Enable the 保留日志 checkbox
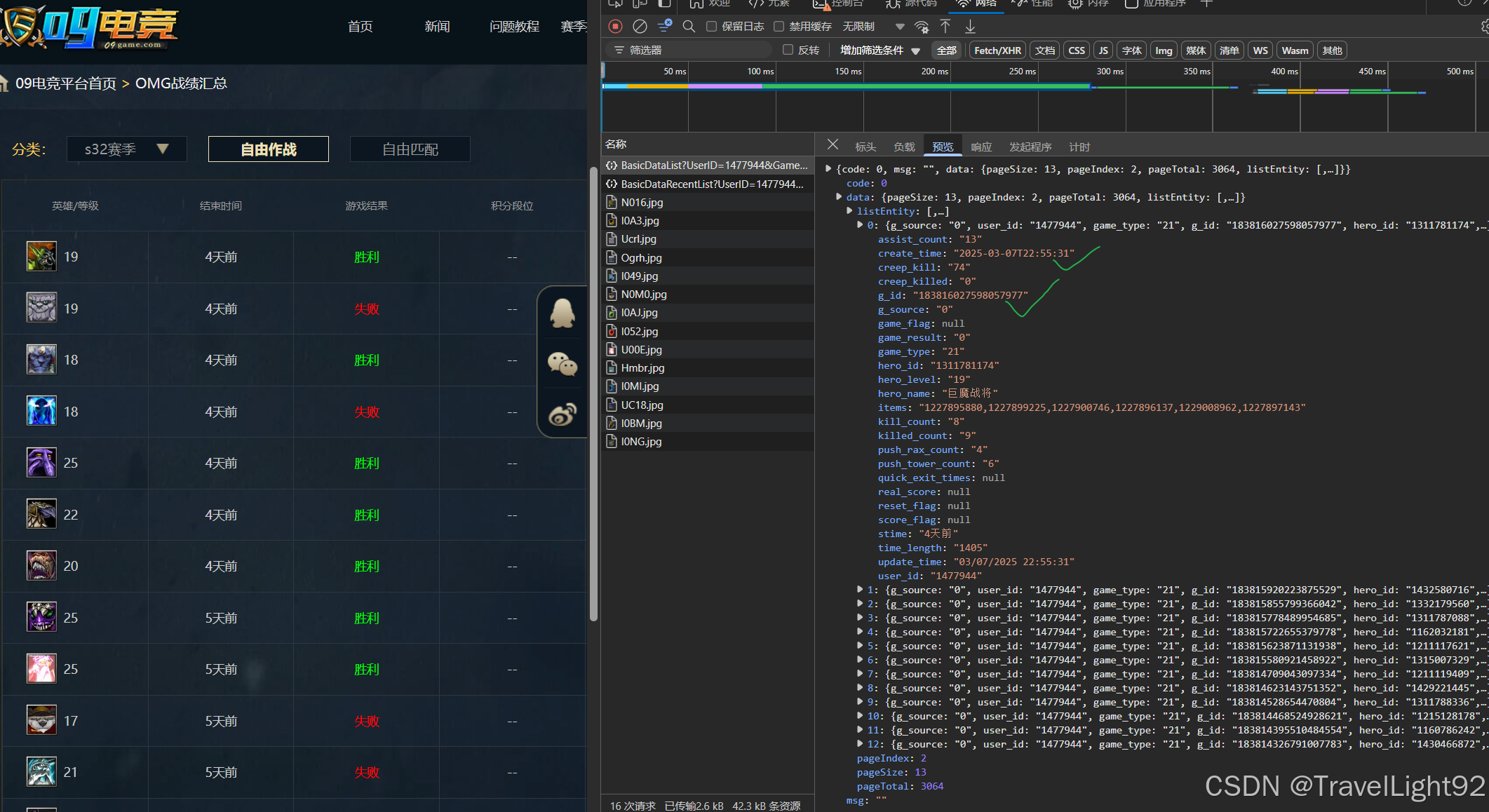Image resolution: width=1489 pixels, height=812 pixels. click(711, 27)
